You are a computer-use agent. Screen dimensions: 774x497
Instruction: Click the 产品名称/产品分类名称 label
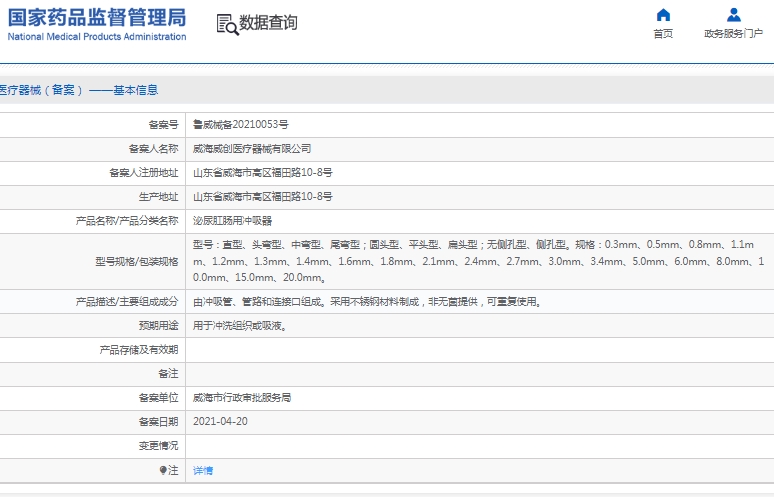[x=127, y=221]
